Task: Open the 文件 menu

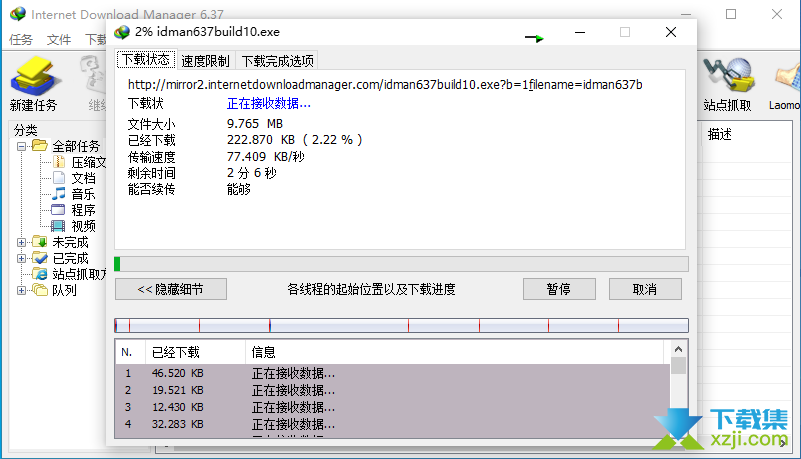Action: (59, 39)
